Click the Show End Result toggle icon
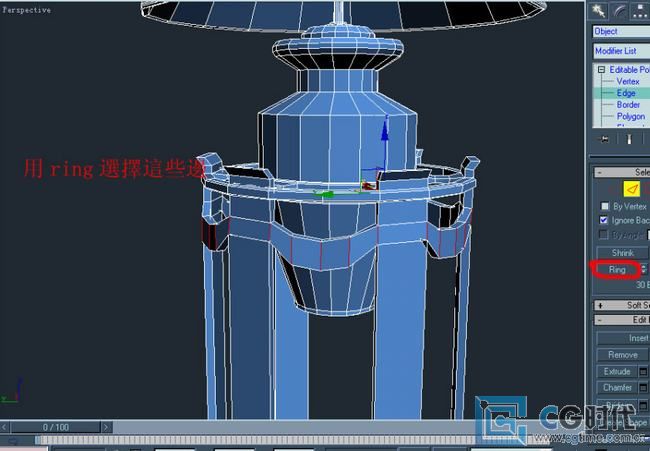Screen dimensions: 650x451 click(629, 139)
